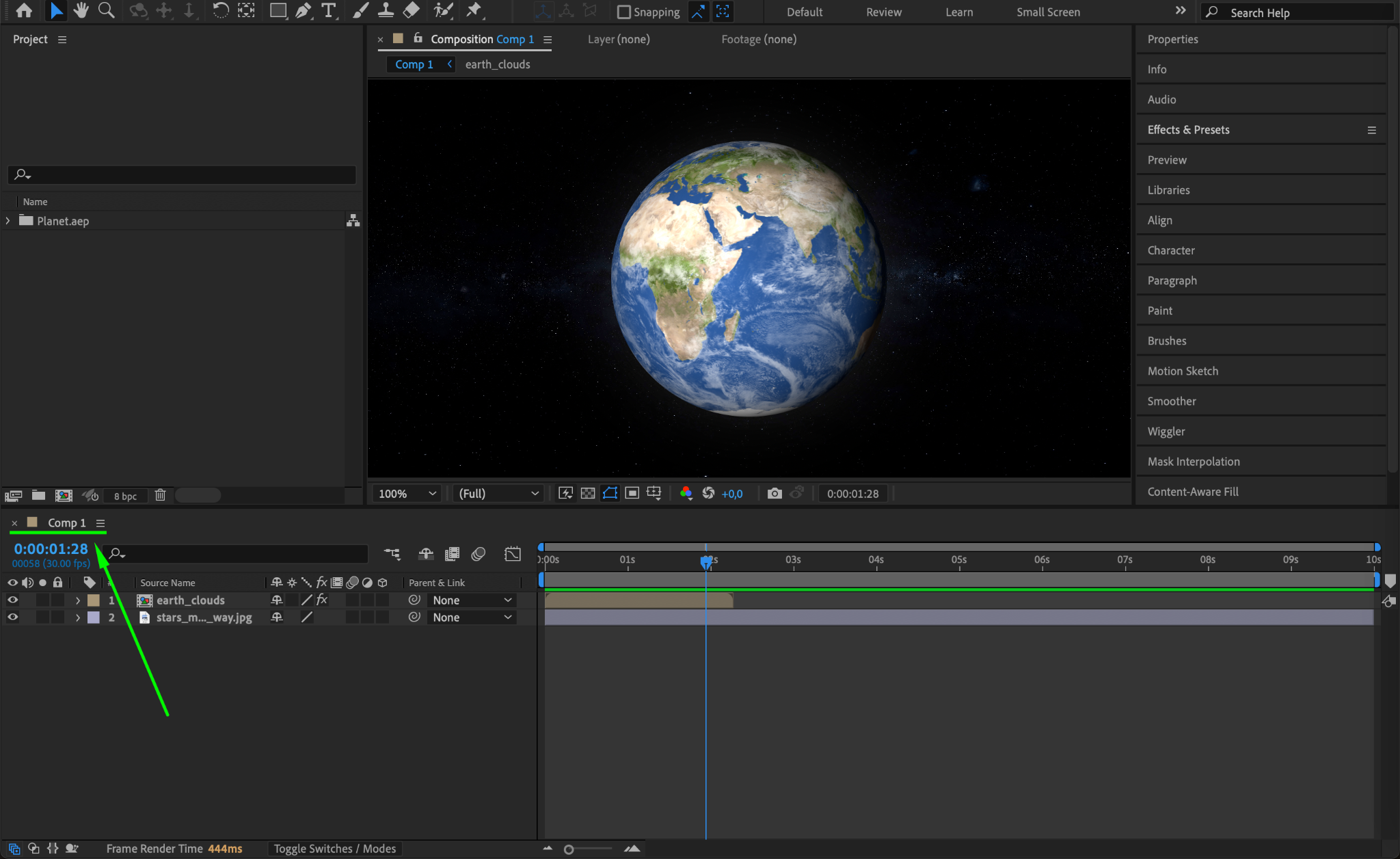Switch to the Review workspace
1400x859 pixels.
click(x=883, y=12)
